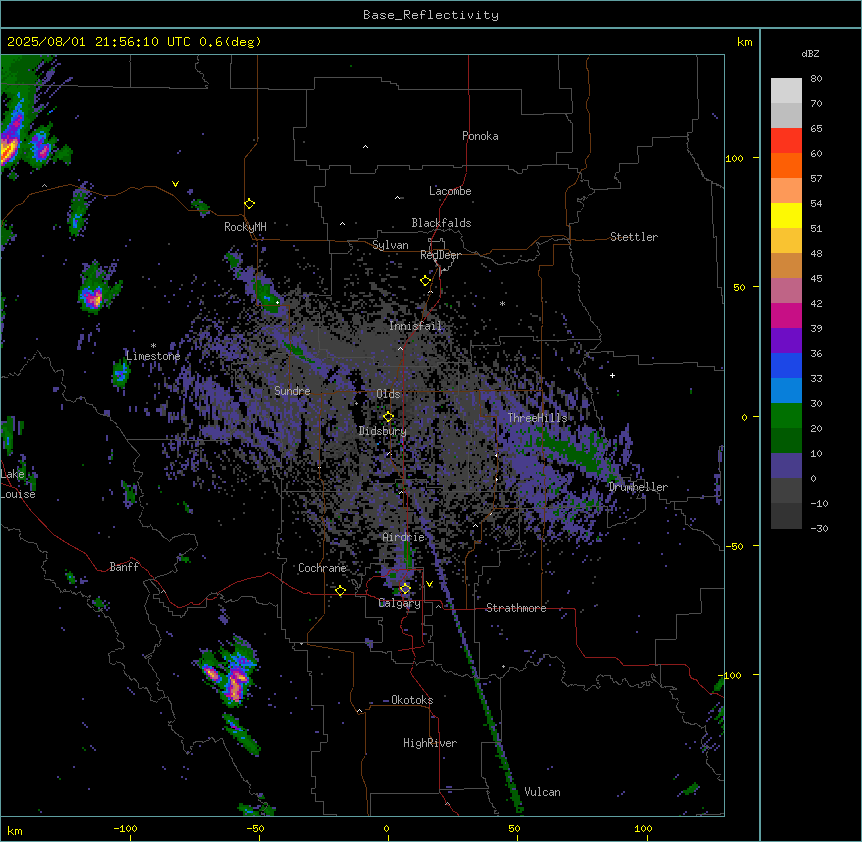Click the Blackfalds city label
This screenshot has width=862, height=842.
pos(441,223)
